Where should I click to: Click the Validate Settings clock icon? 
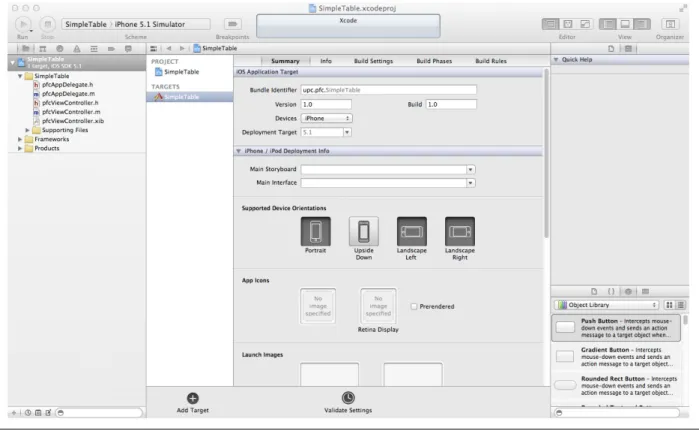tap(348, 398)
